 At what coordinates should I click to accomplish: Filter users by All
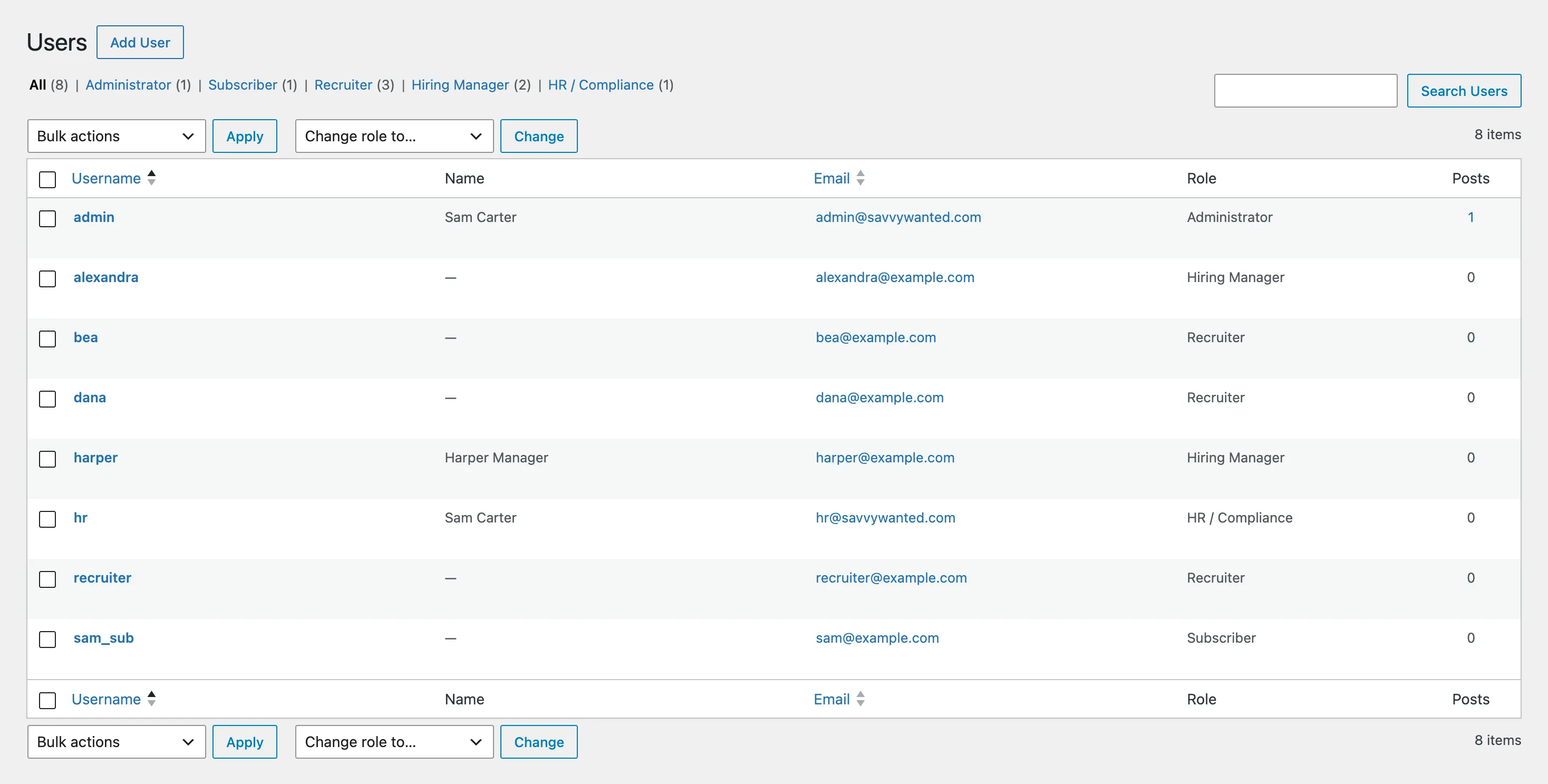click(38, 85)
